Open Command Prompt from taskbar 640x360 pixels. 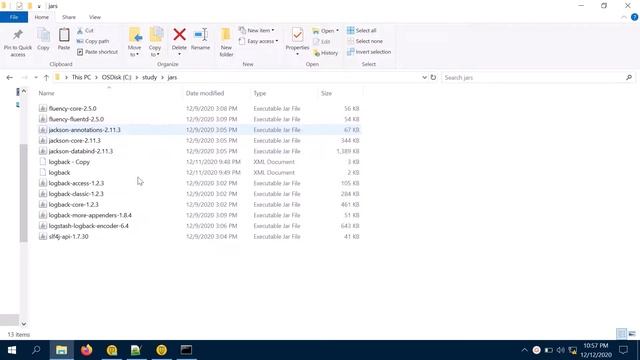tap(186, 350)
